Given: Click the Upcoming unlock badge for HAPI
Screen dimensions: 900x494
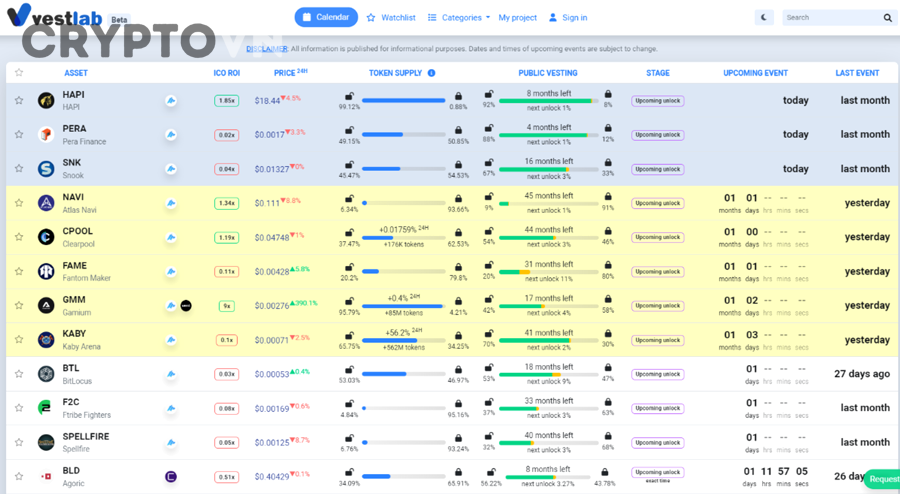Looking at the screenshot, I should (x=657, y=100).
